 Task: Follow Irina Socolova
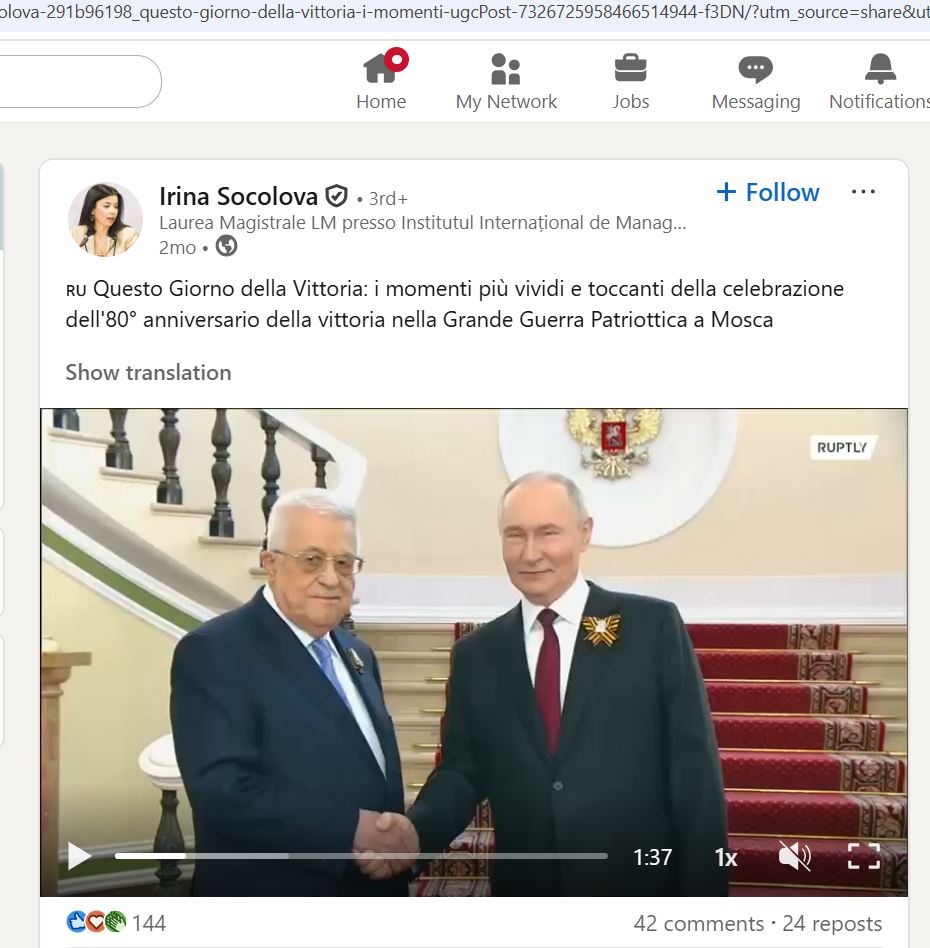(x=768, y=192)
